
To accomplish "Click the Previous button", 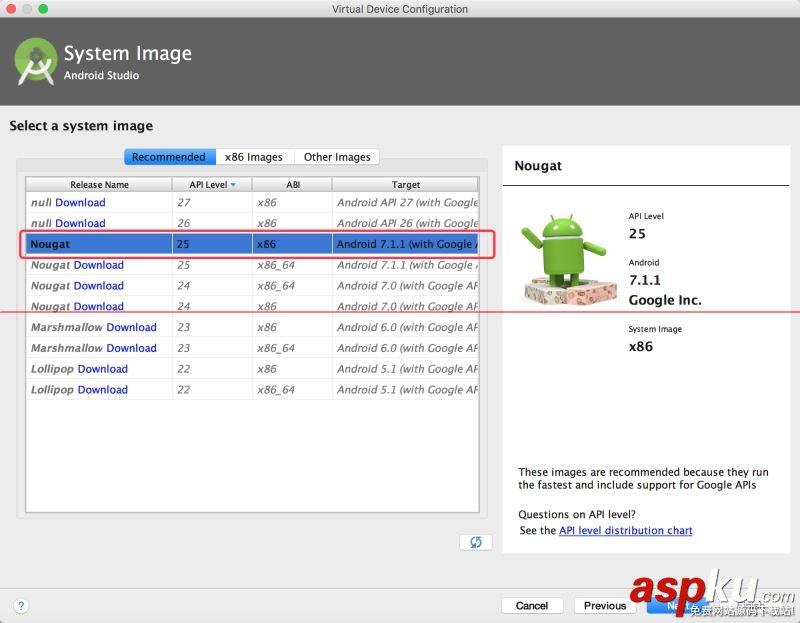I will 604,605.
